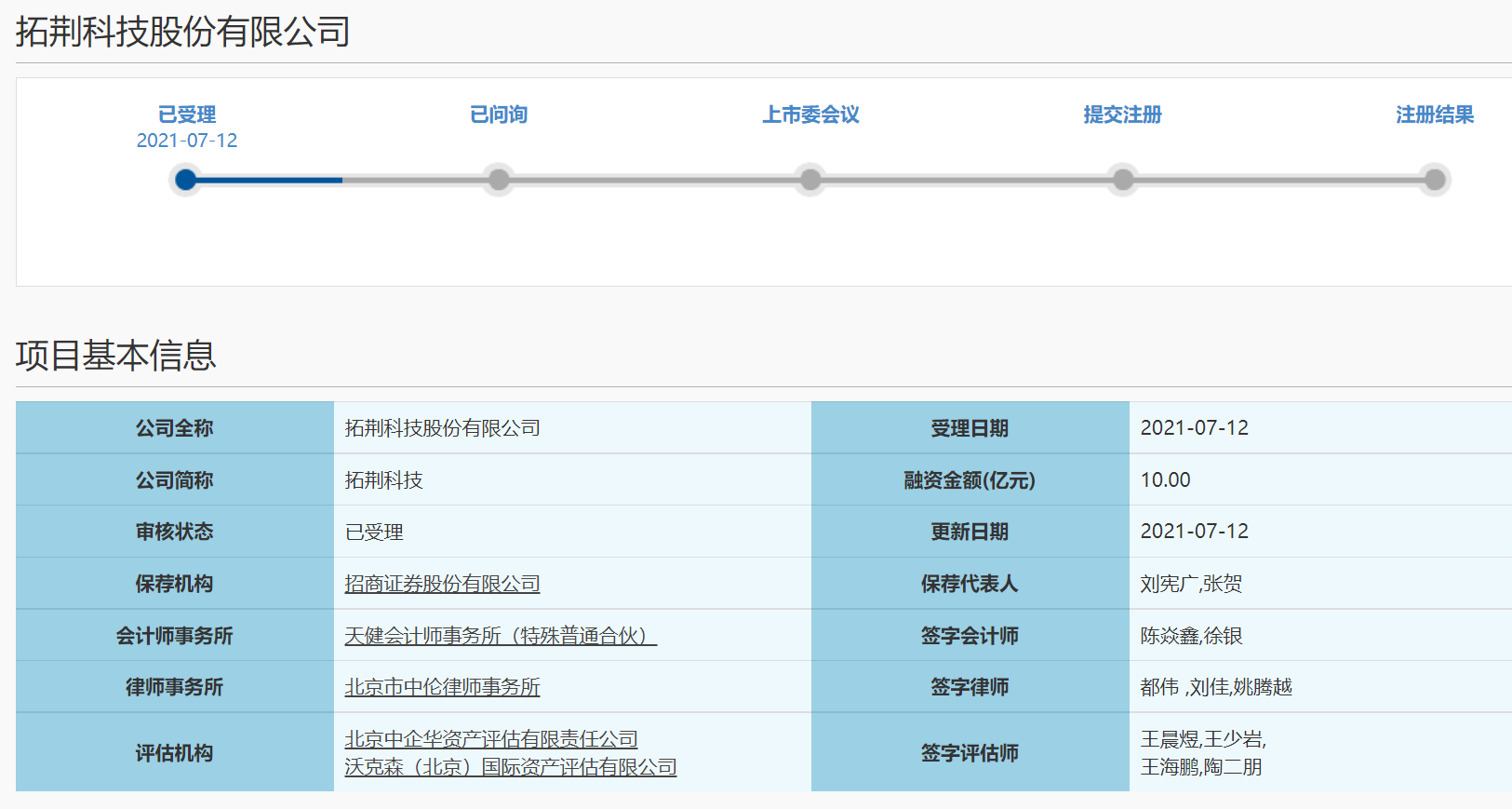Click the appraiser names 王海鹏,陶二朋

[1201, 767]
